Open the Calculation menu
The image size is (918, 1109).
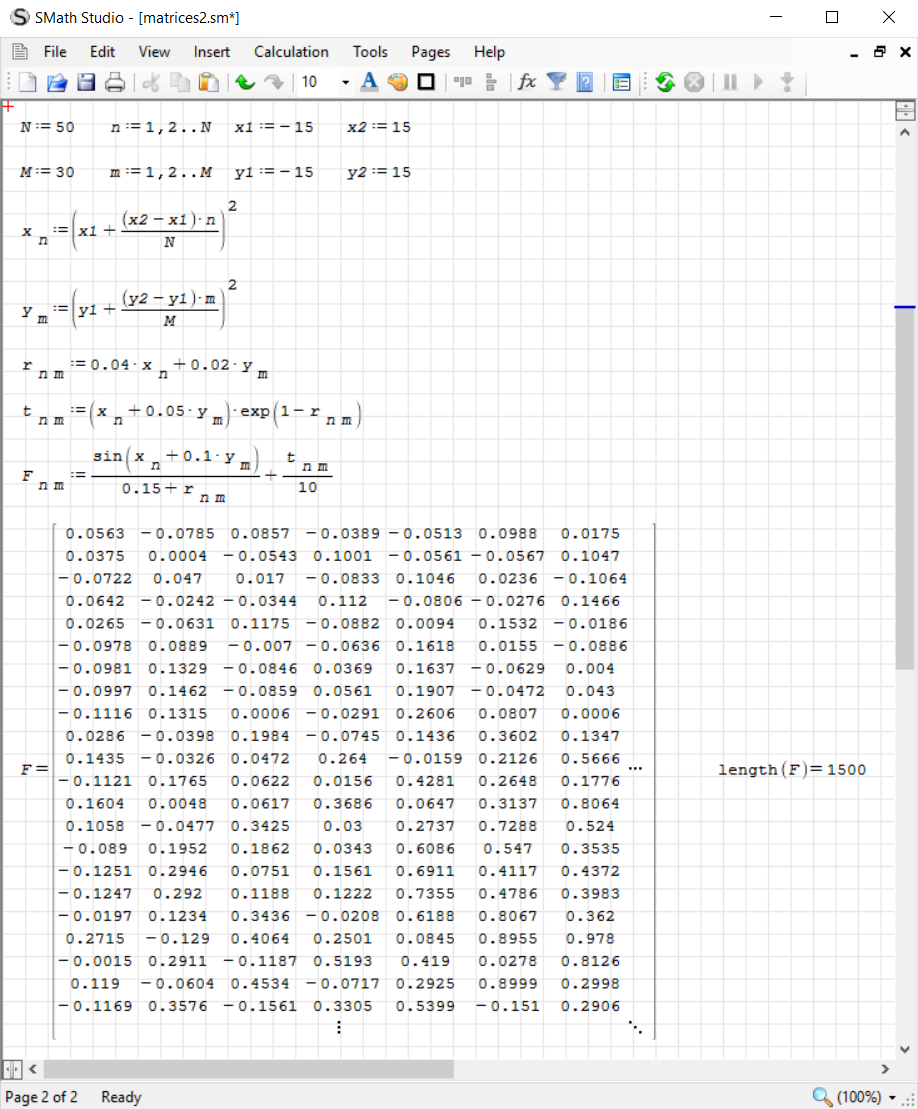coord(291,52)
